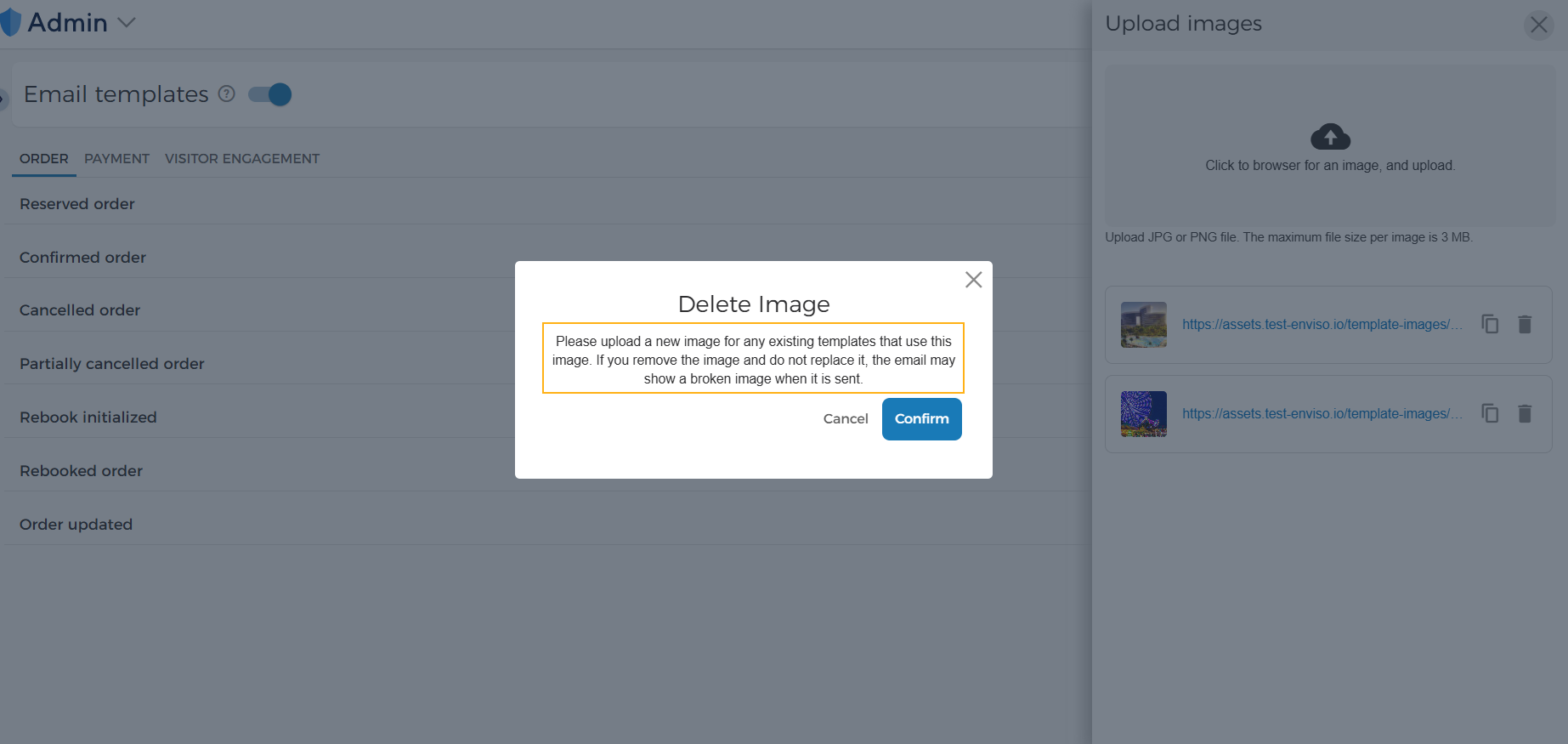Select Partially cancelled order row

tap(547, 364)
